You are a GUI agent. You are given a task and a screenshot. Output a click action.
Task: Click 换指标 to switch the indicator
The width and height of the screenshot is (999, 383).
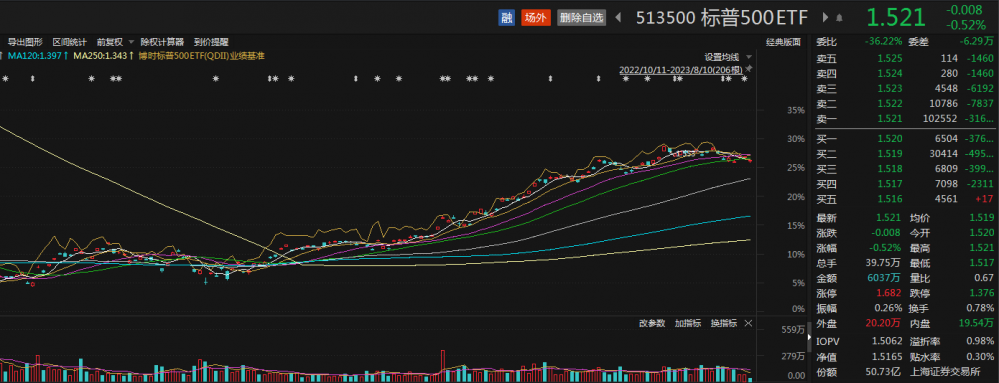point(724,323)
